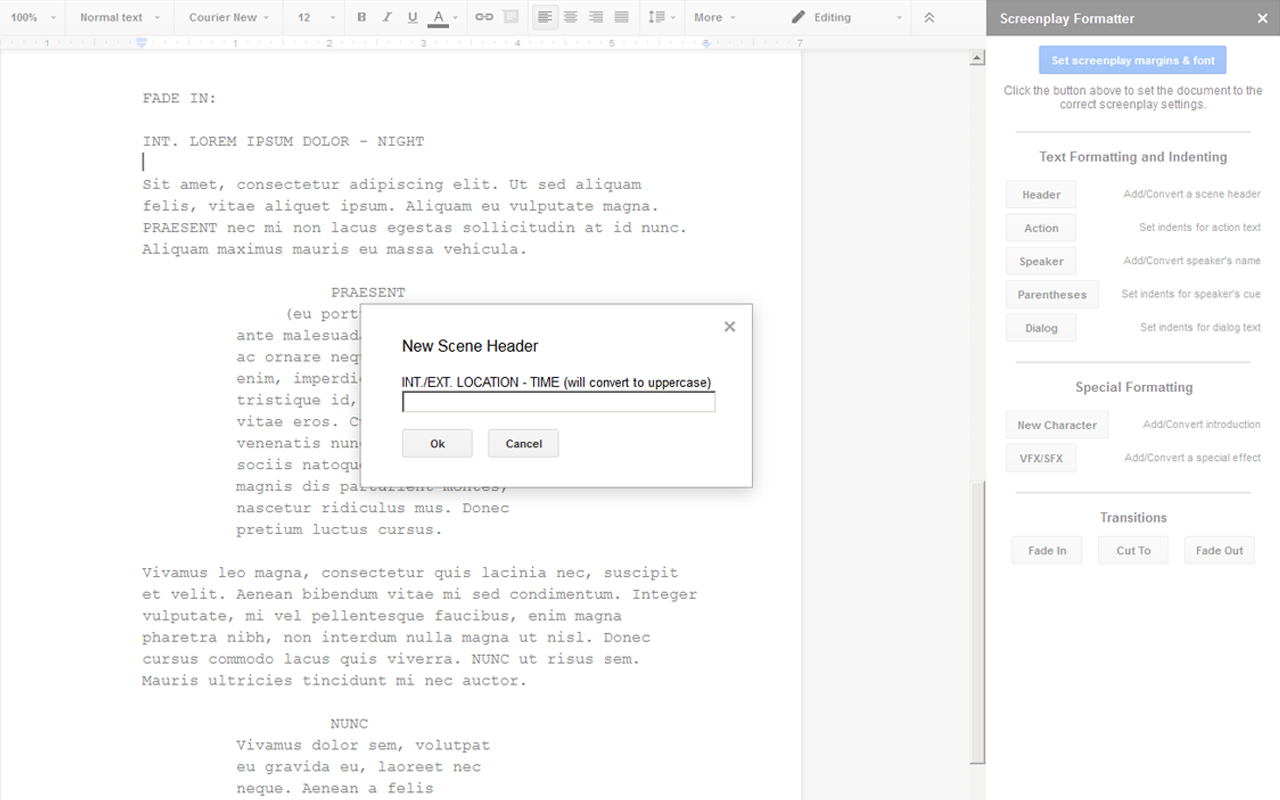Open the text color picker

coord(439,17)
